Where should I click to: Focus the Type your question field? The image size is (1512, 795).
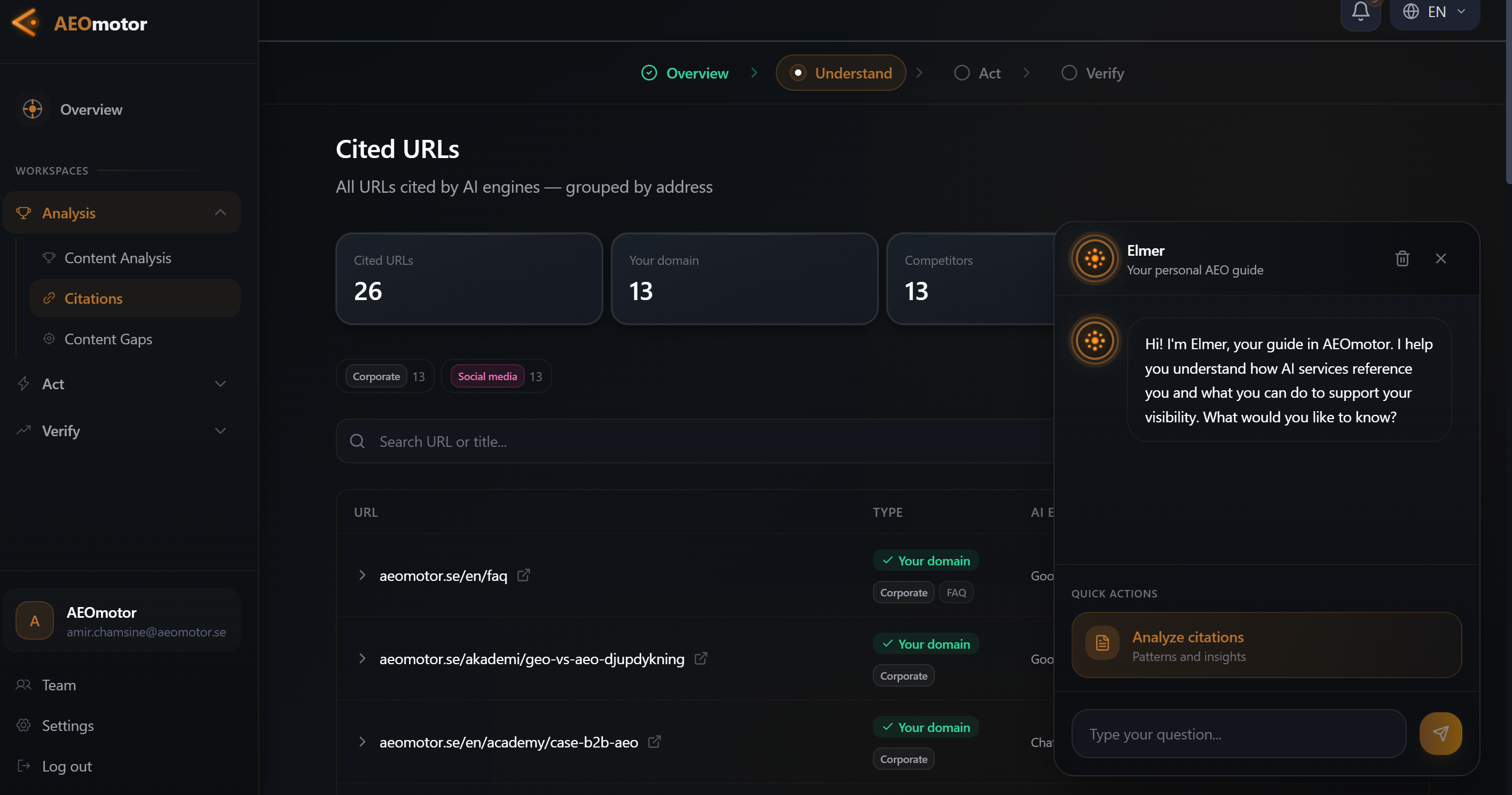1238,734
